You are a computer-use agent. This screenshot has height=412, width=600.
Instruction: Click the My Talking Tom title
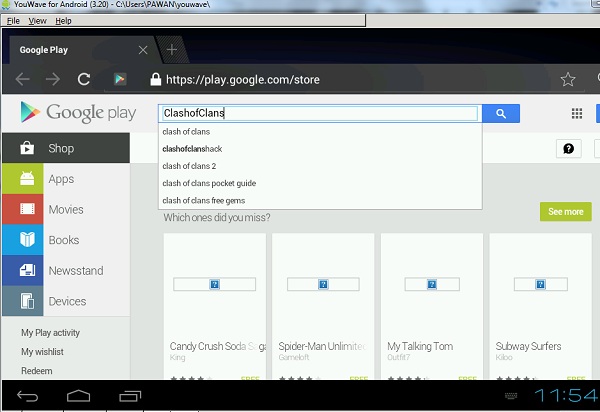(x=420, y=346)
